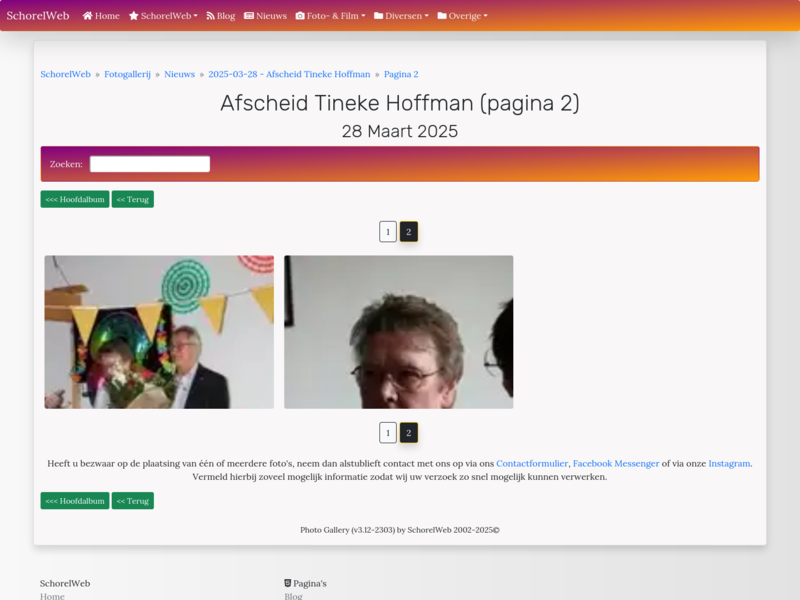
Task: Go to page 1 in bottom pagination
Action: point(388,433)
